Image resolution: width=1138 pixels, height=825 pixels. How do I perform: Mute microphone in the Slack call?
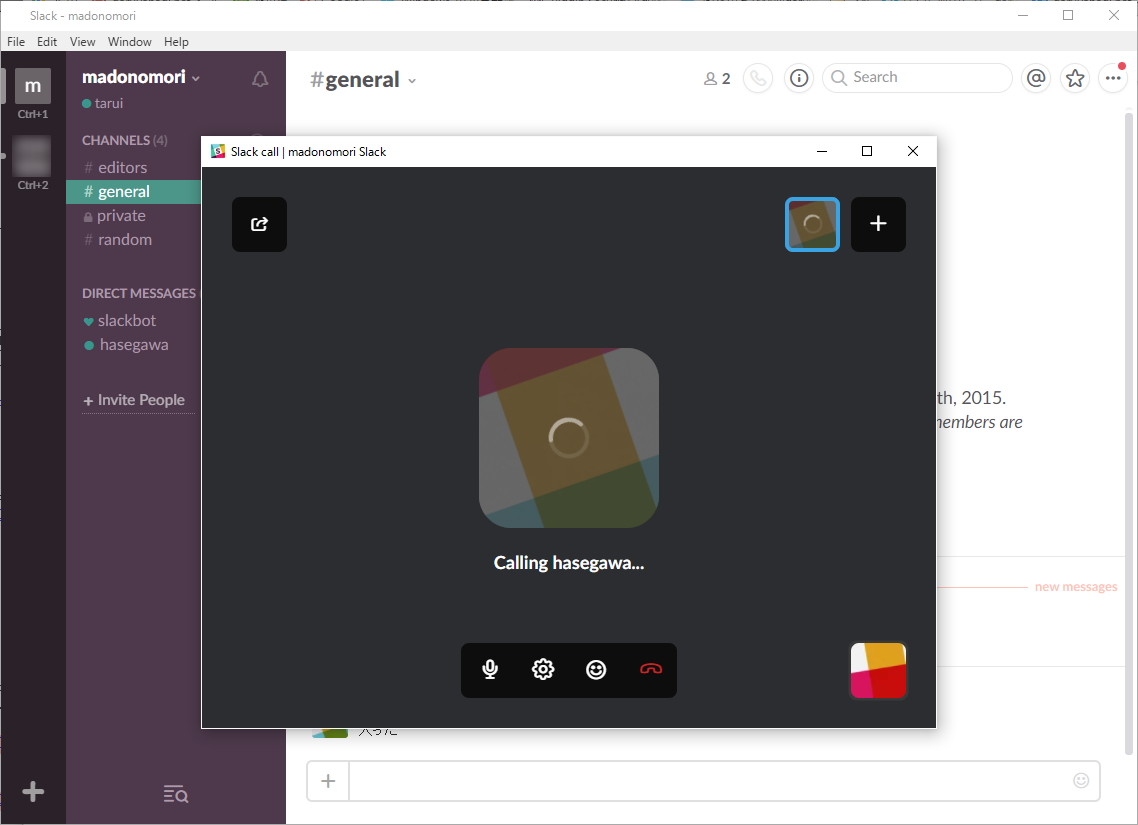tap(490, 670)
